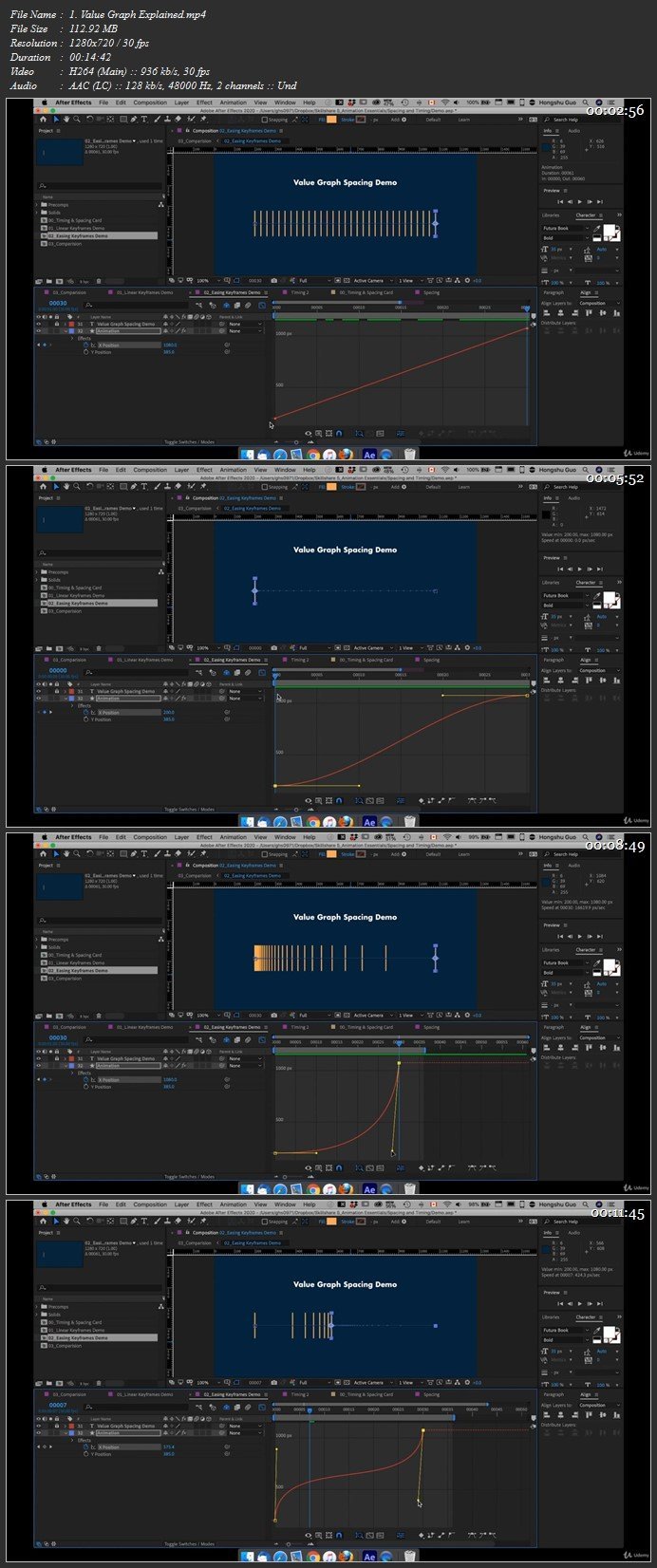Click After Effects dock icon in the 00:11:45 frame
This screenshot has height=1568, width=657.
pyautogui.click(x=369, y=1557)
